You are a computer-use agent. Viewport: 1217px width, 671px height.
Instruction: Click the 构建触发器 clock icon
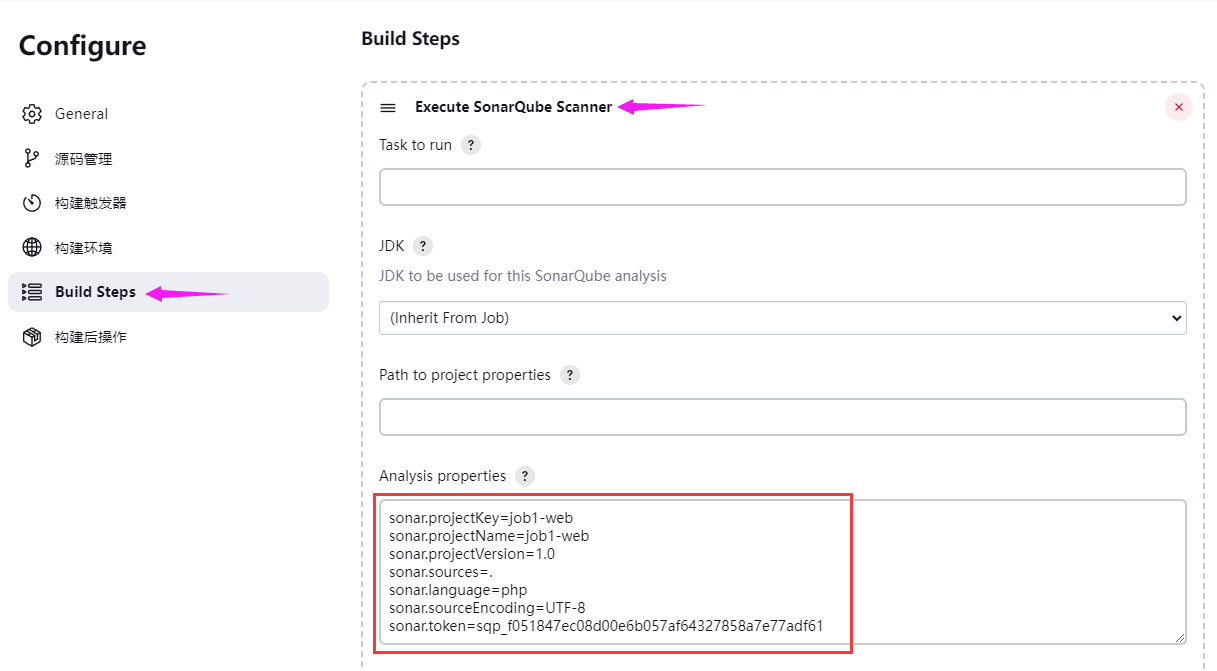pyautogui.click(x=32, y=203)
